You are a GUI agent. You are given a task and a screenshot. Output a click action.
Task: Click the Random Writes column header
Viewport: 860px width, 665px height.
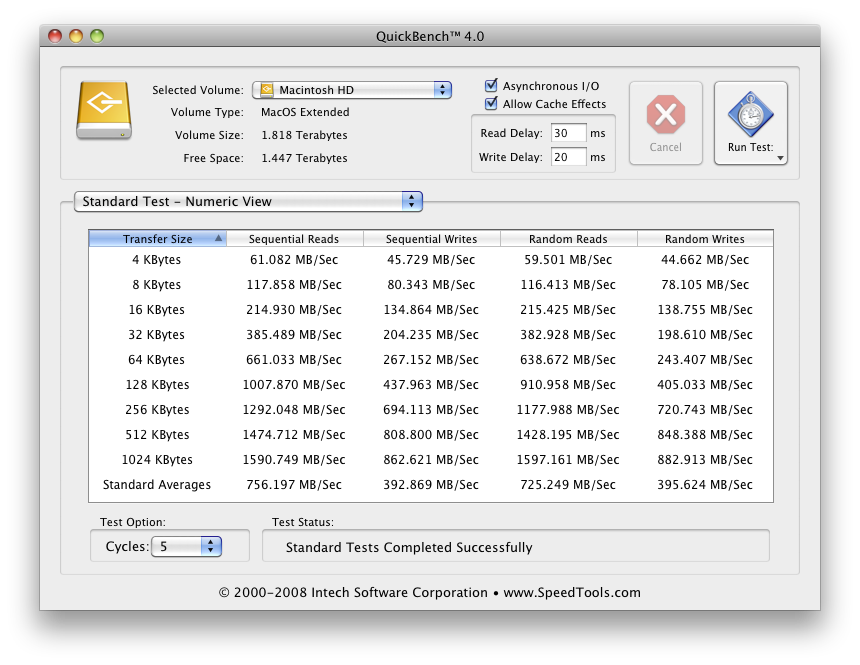705,239
